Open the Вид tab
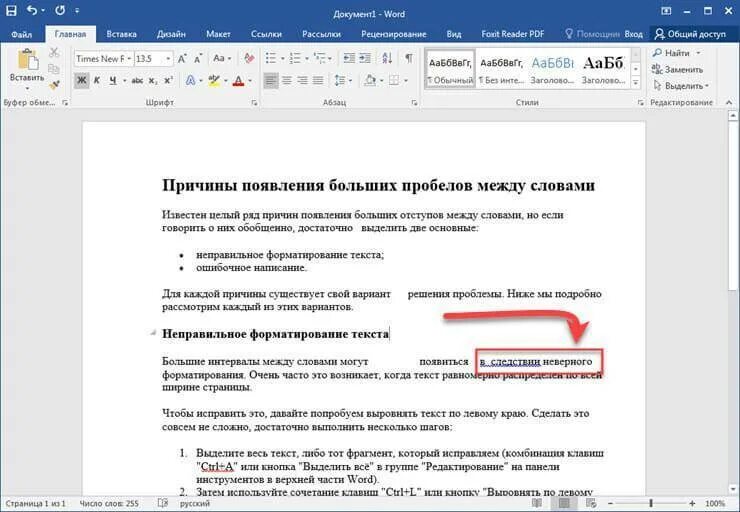The width and height of the screenshot is (740, 512). pyautogui.click(x=454, y=34)
